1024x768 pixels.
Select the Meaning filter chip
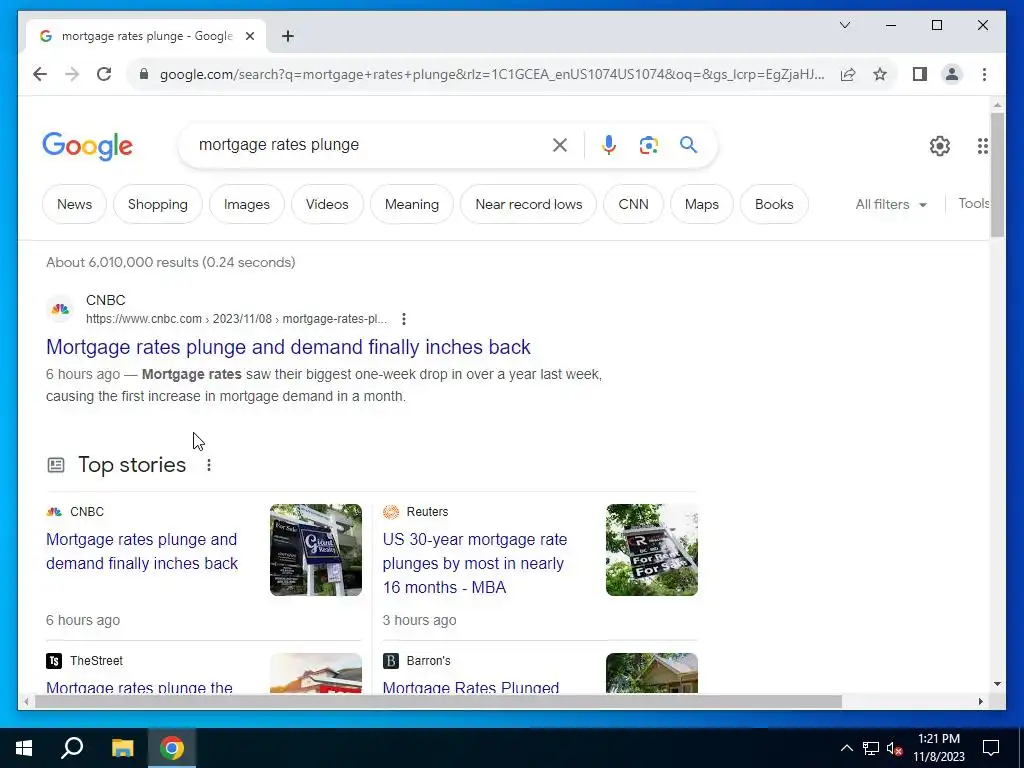(411, 204)
